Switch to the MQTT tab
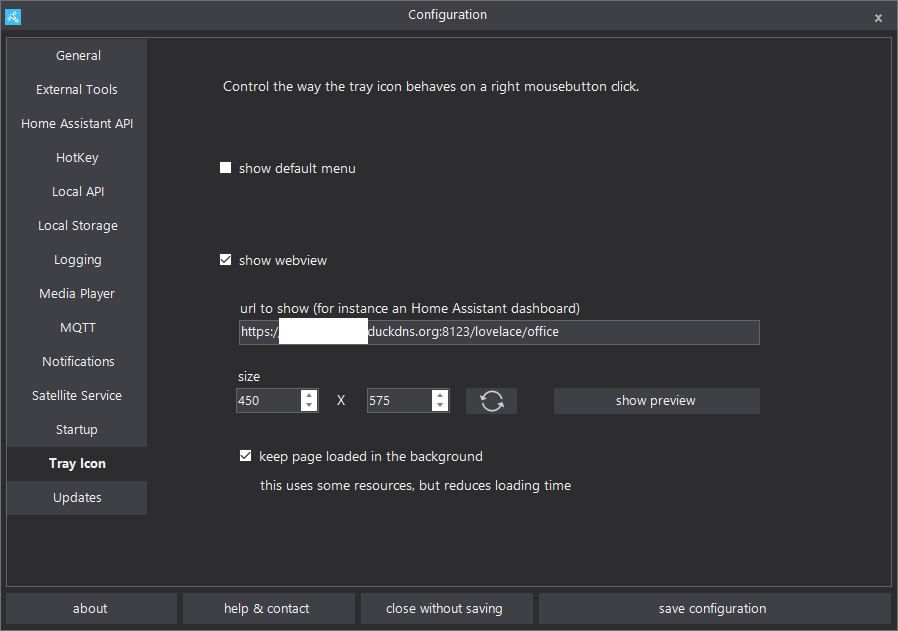Screen dimensions: 898x631 pyautogui.click(x=77, y=328)
